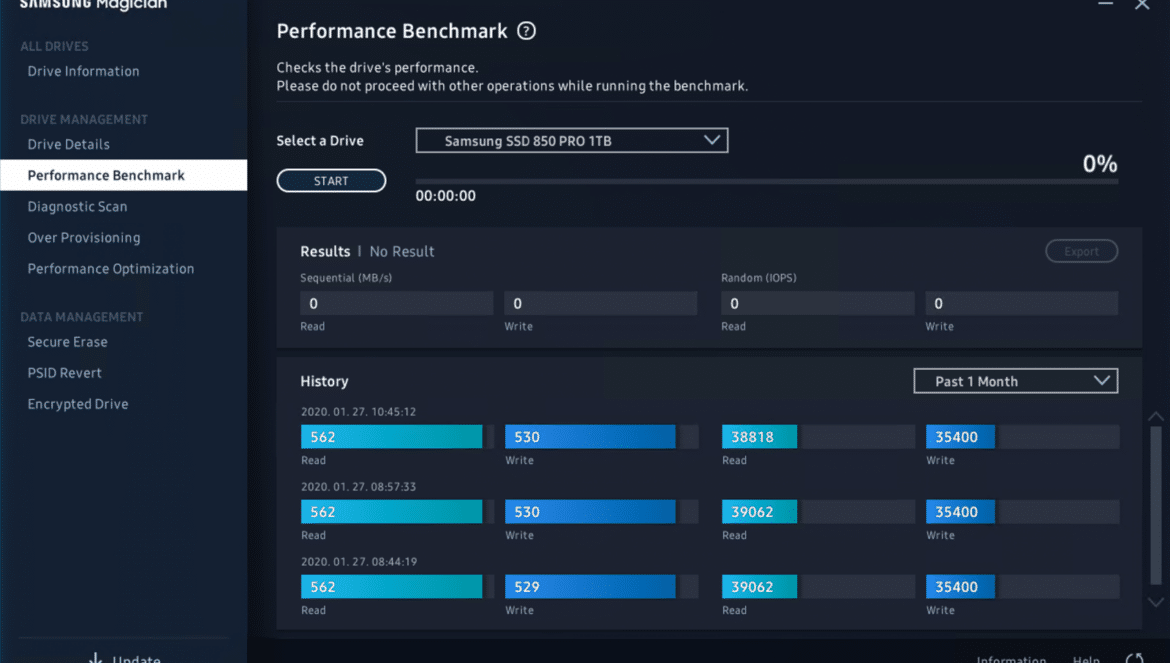Select Performance Benchmark in sidebar

(123, 175)
